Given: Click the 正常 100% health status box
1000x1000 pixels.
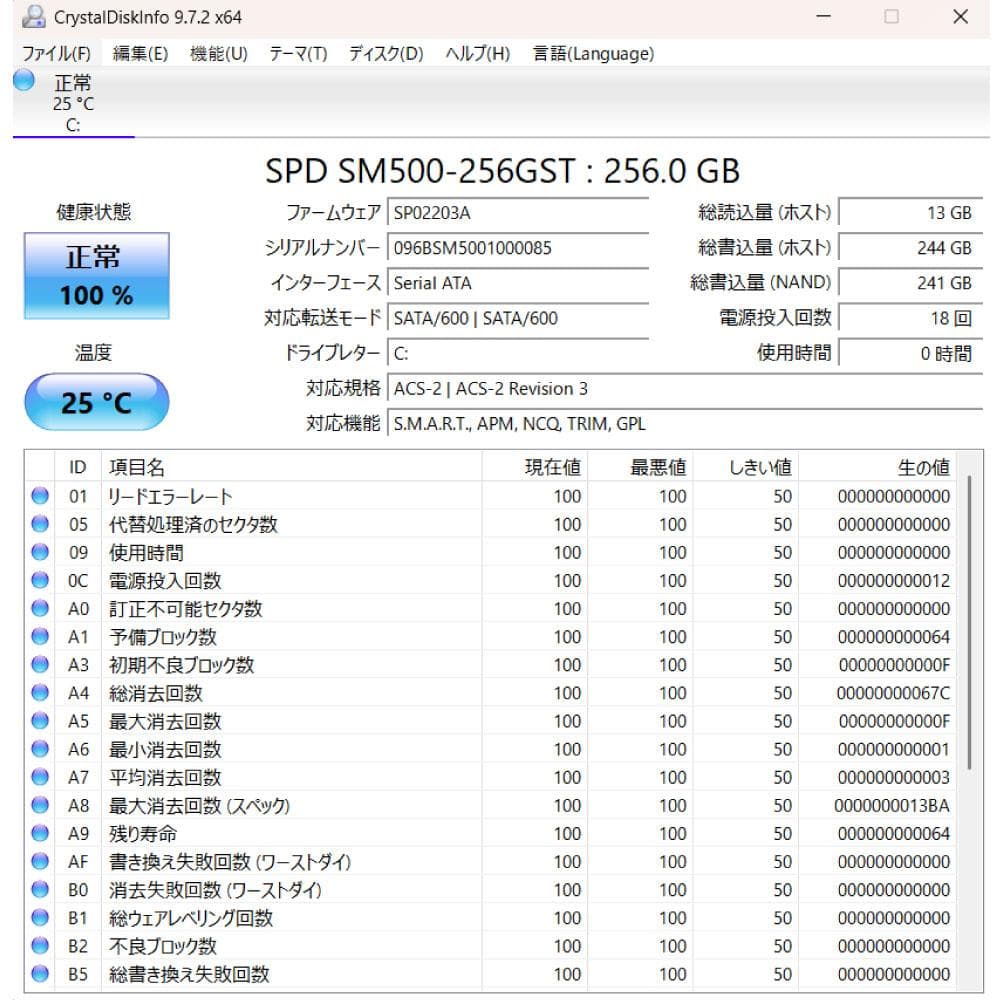Looking at the screenshot, I should (x=96, y=275).
